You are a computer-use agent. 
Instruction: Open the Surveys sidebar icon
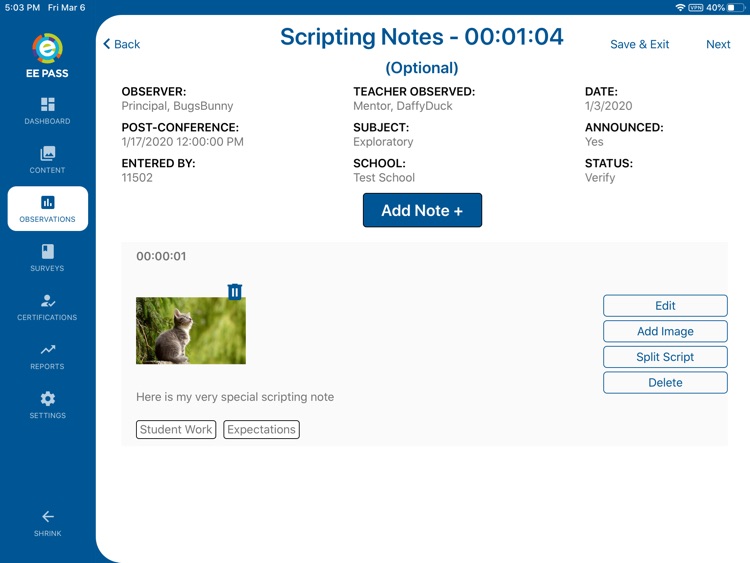(x=47, y=252)
